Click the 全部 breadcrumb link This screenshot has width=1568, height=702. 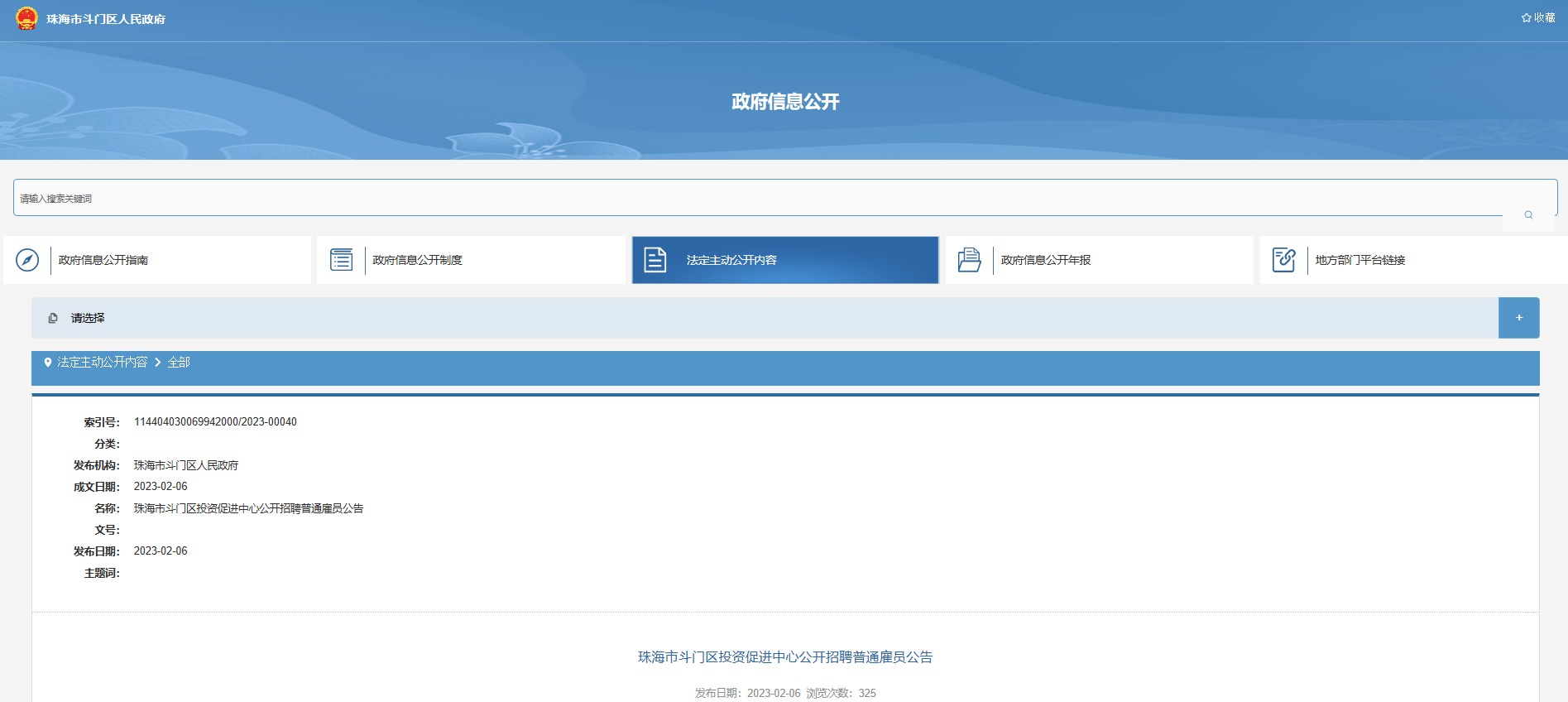click(x=179, y=363)
